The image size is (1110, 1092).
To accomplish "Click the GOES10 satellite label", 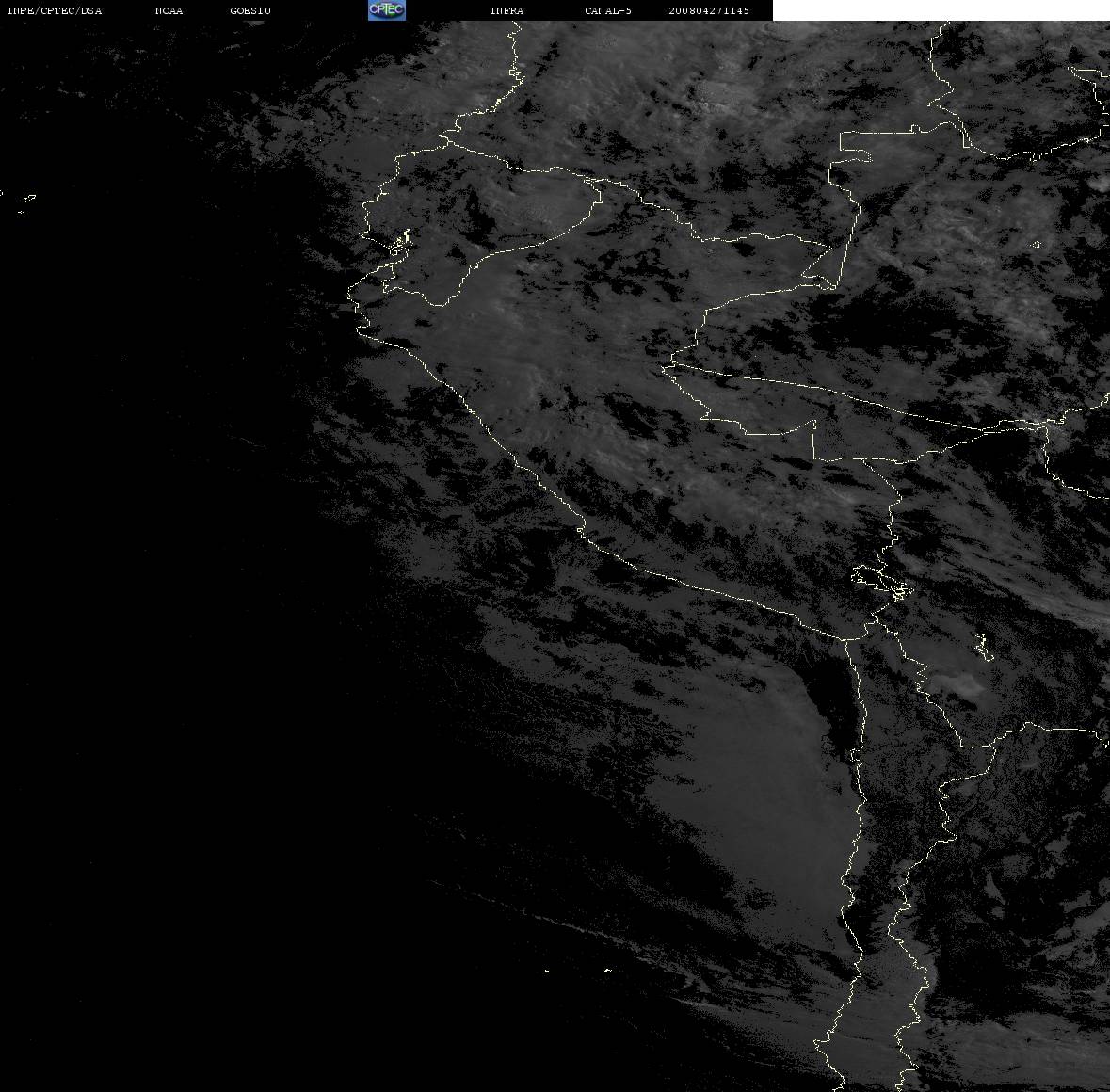I will (250, 10).
